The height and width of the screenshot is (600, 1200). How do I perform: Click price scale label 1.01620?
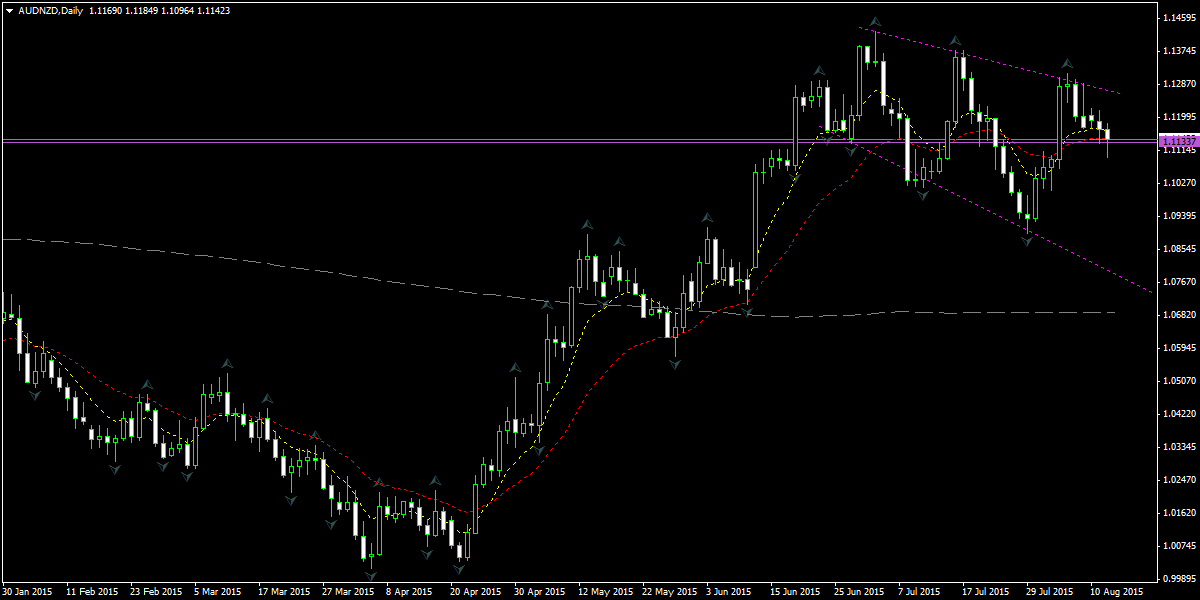coord(1180,513)
